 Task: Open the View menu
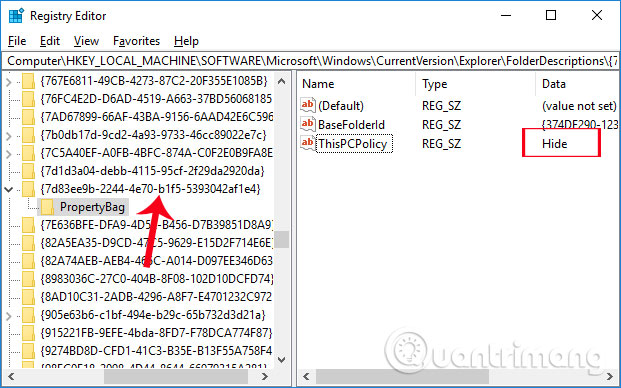86,41
